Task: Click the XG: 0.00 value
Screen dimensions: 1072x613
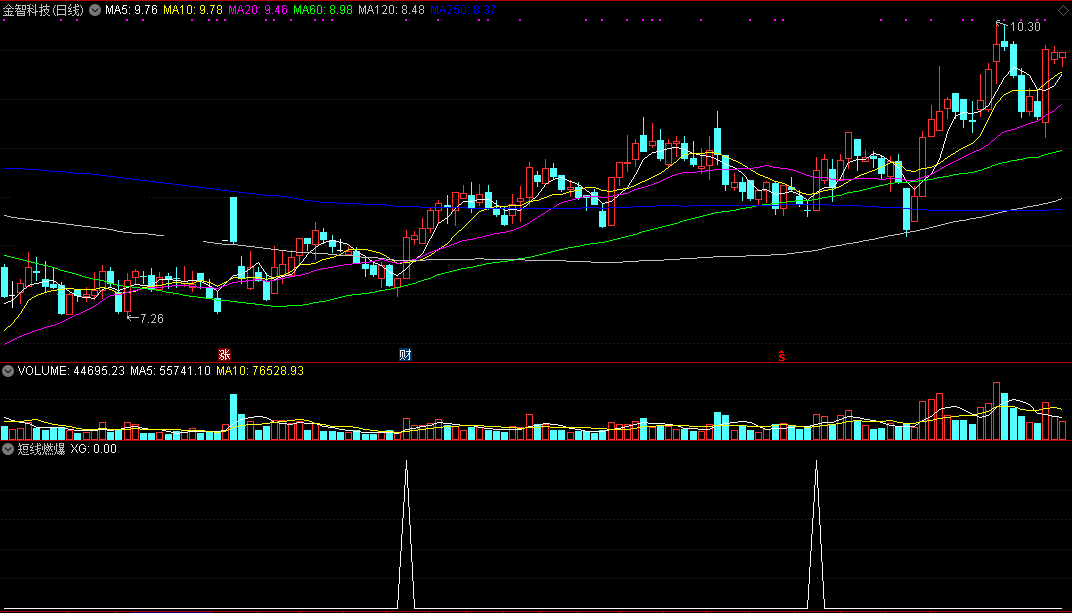Action: [94, 449]
